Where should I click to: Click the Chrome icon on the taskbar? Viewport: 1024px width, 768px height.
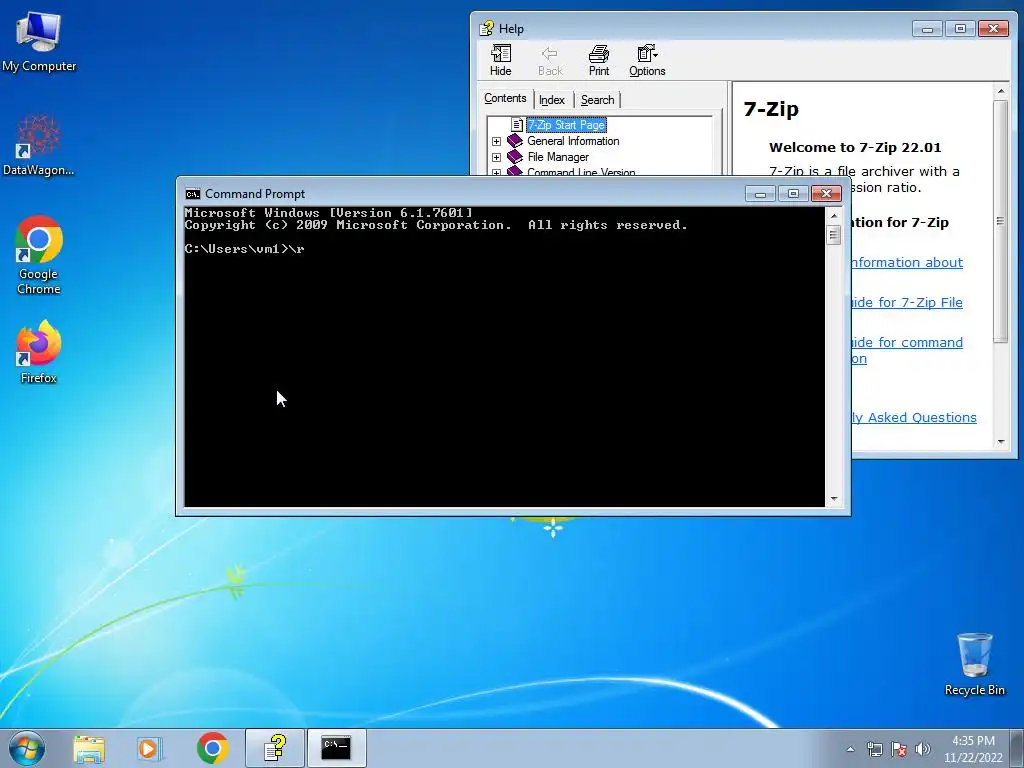coord(212,748)
